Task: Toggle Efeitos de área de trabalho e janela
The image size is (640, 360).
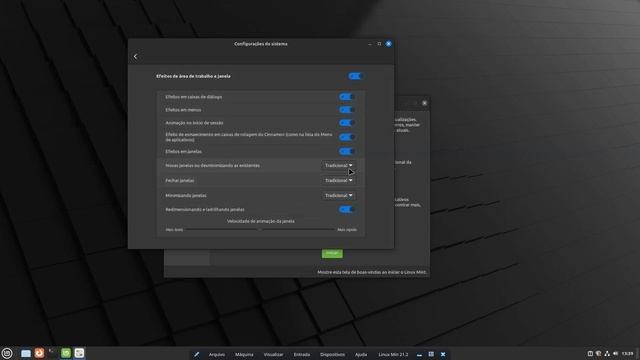Action: pyautogui.click(x=356, y=76)
